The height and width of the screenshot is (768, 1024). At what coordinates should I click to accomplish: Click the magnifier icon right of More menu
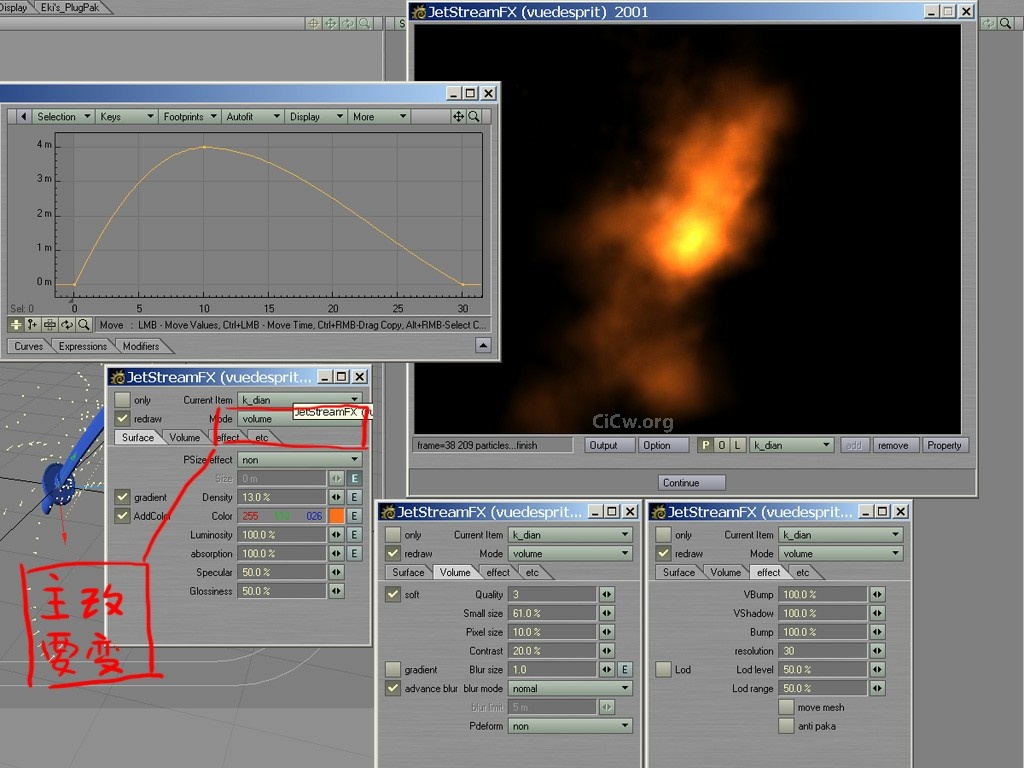[x=474, y=116]
